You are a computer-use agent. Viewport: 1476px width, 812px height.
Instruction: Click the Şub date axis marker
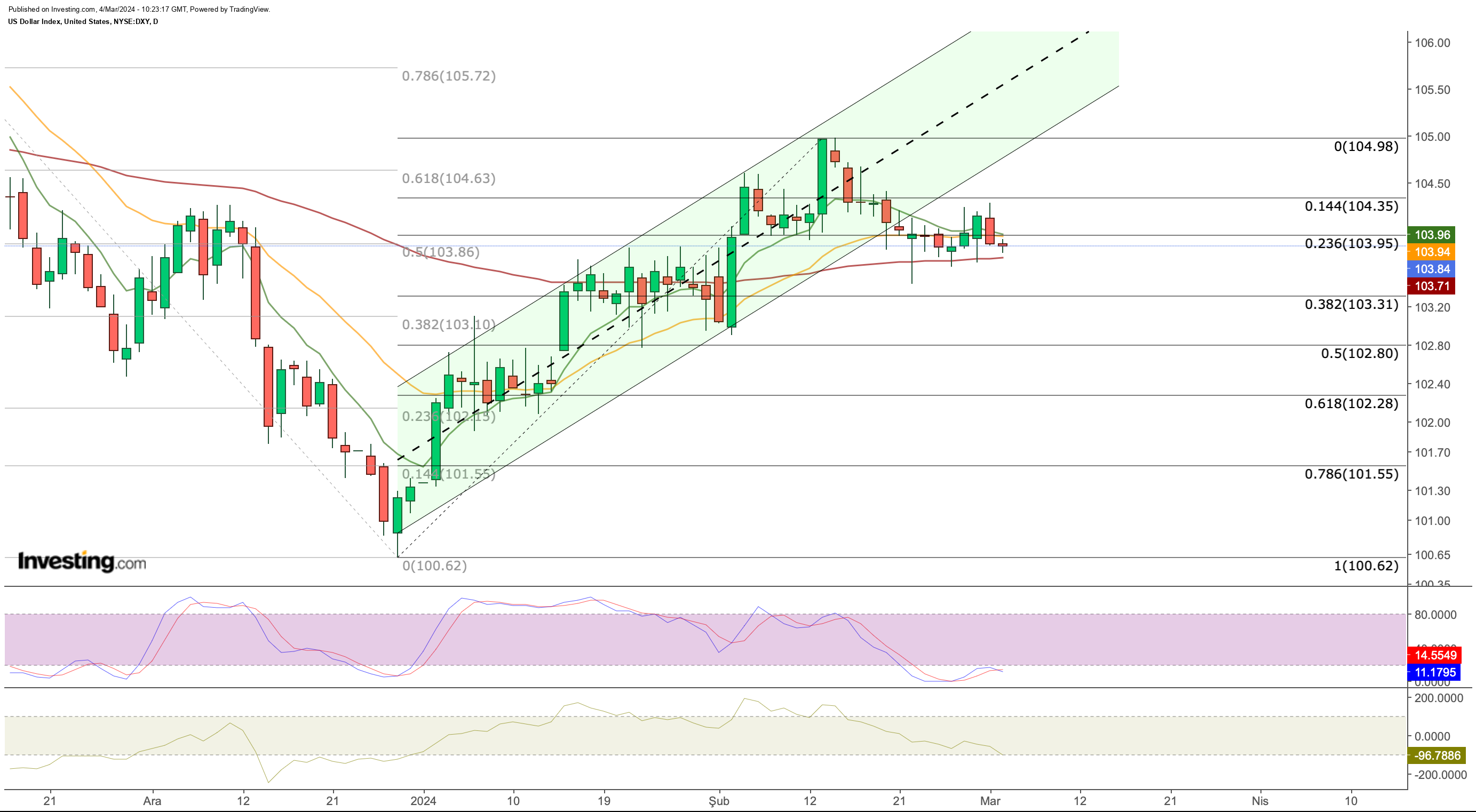point(719,801)
